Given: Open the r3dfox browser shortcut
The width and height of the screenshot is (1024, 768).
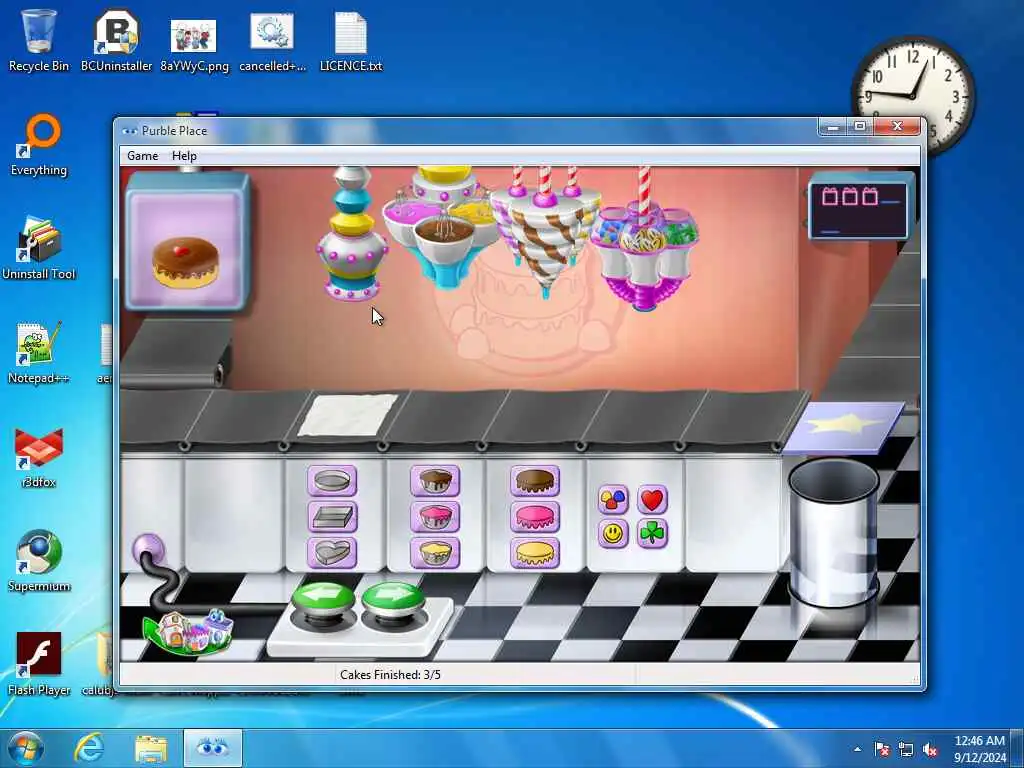Looking at the screenshot, I should (39, 457).
